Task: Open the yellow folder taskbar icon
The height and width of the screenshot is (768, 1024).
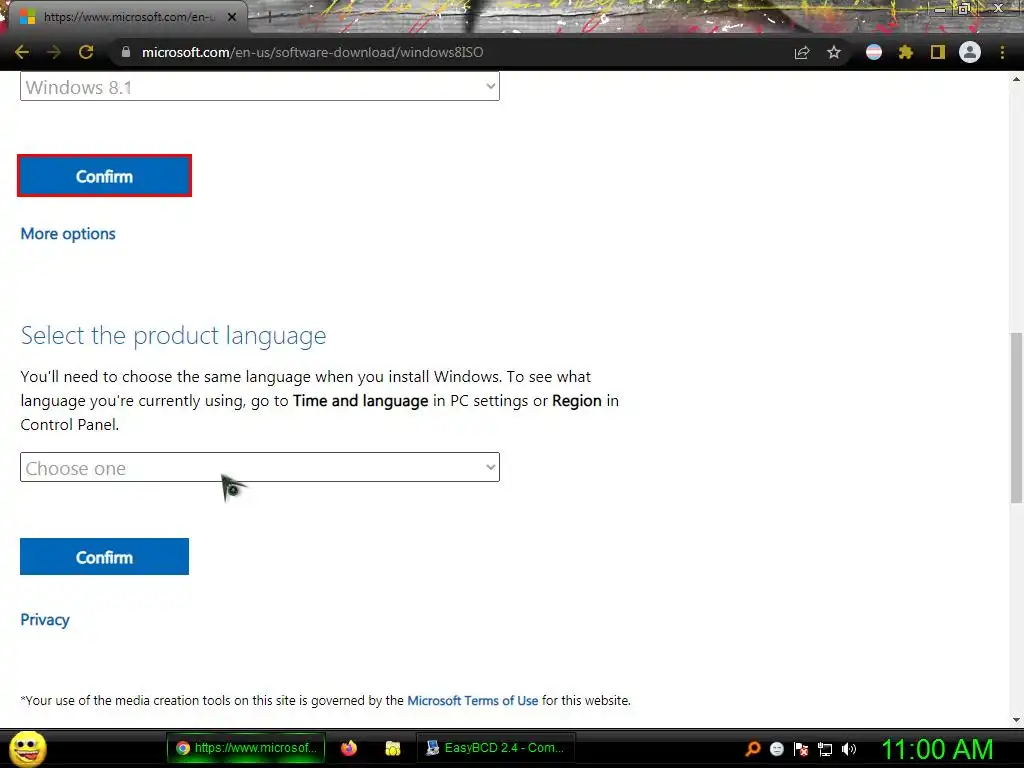Action: [392, 748]
